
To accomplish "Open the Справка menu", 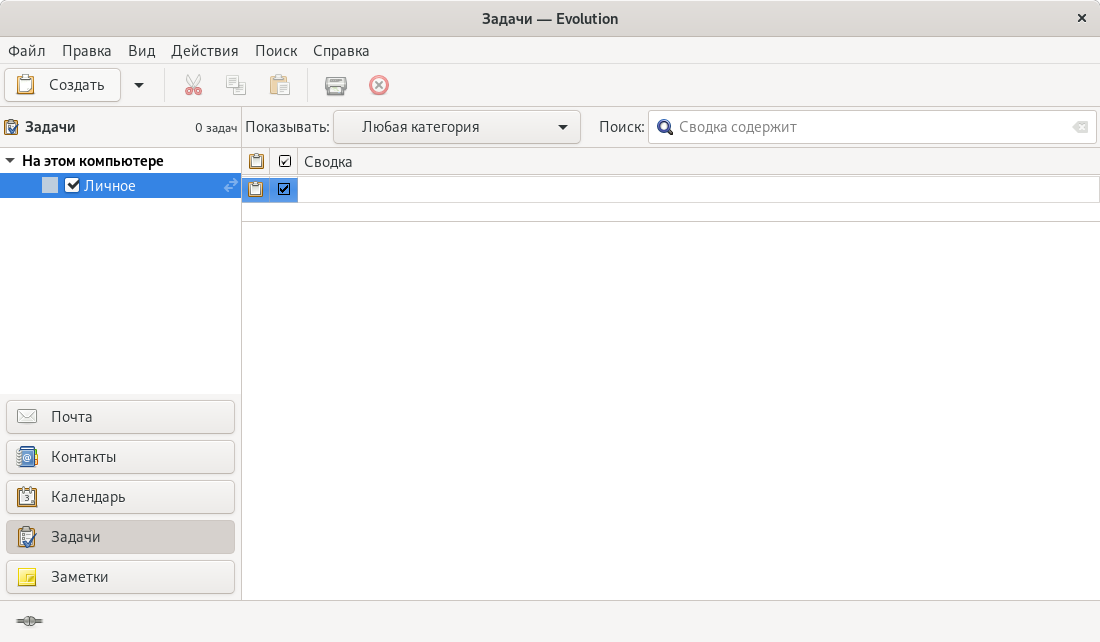I will (341, 51).
